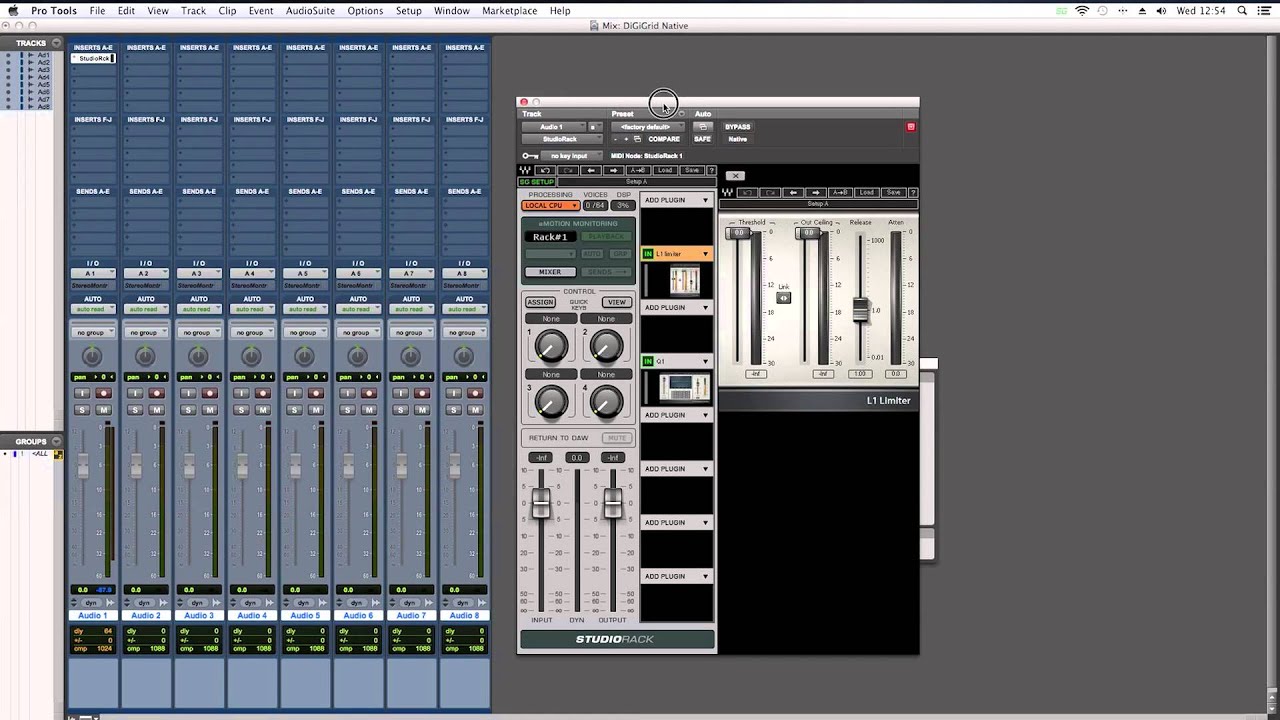This screenshot has width=1280, height=720.
Task: Open the Audio 2 auto read dropdown
Action: click(145, 309)
